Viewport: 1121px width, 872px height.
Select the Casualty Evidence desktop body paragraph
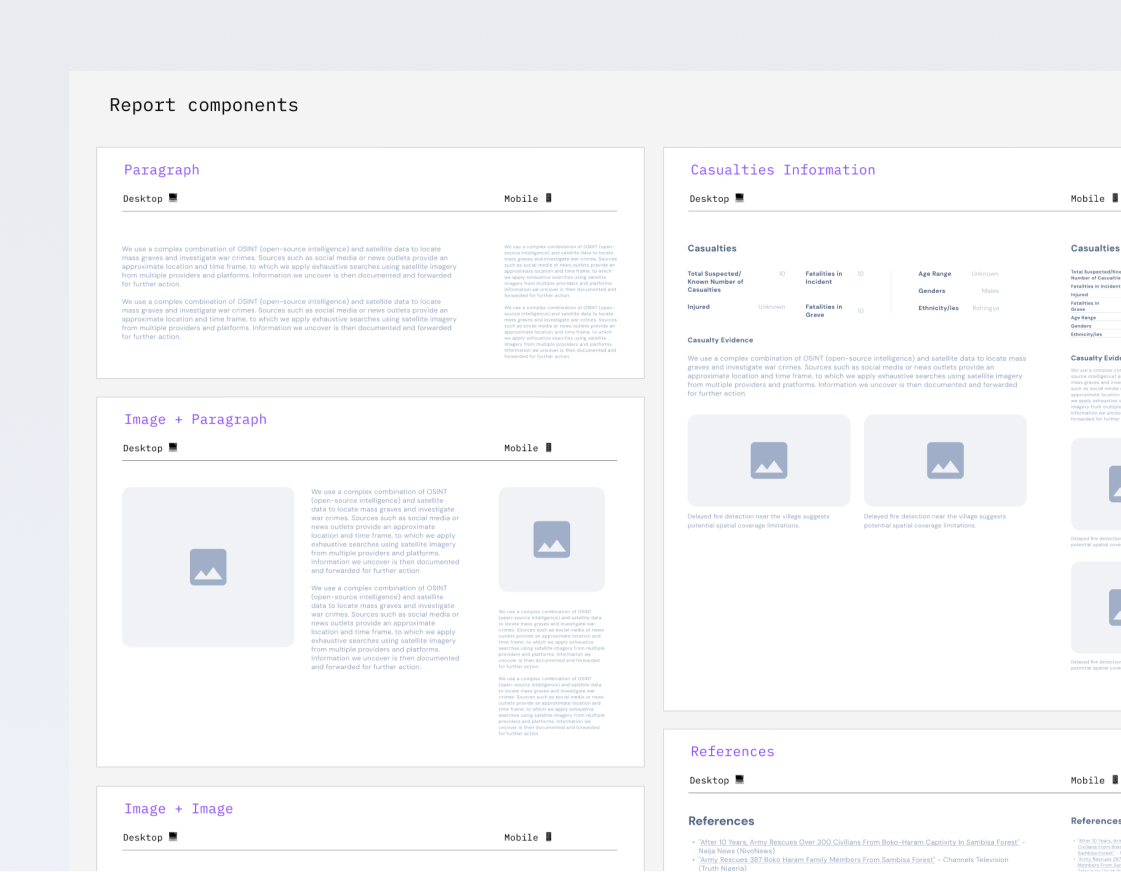pyautogui.click(x=856, y=376)
